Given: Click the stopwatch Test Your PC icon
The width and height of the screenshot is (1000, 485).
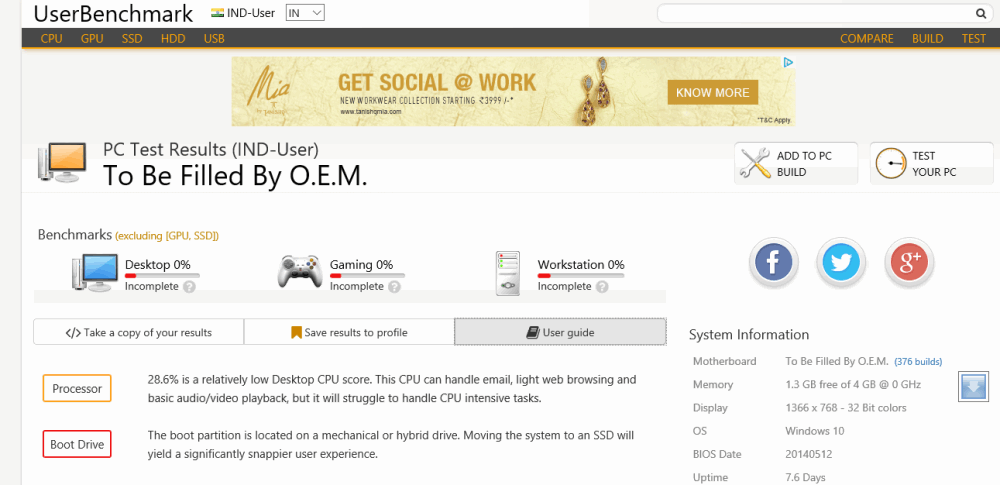Looking at the screenshot, I should coord(891,163).
